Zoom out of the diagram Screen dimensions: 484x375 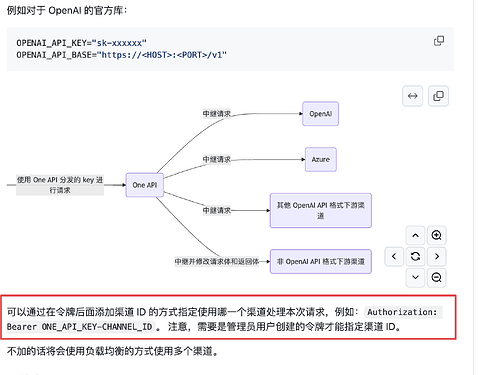(436, 277)
